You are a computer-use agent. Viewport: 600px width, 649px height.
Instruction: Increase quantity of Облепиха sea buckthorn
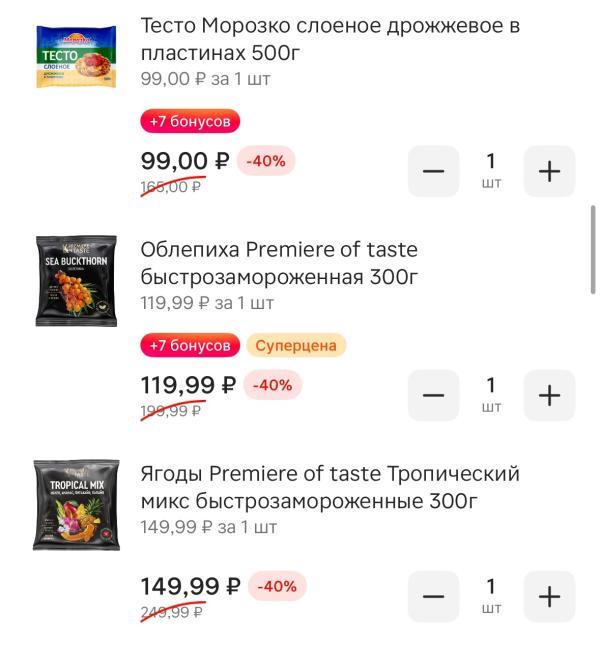point(549,395)
